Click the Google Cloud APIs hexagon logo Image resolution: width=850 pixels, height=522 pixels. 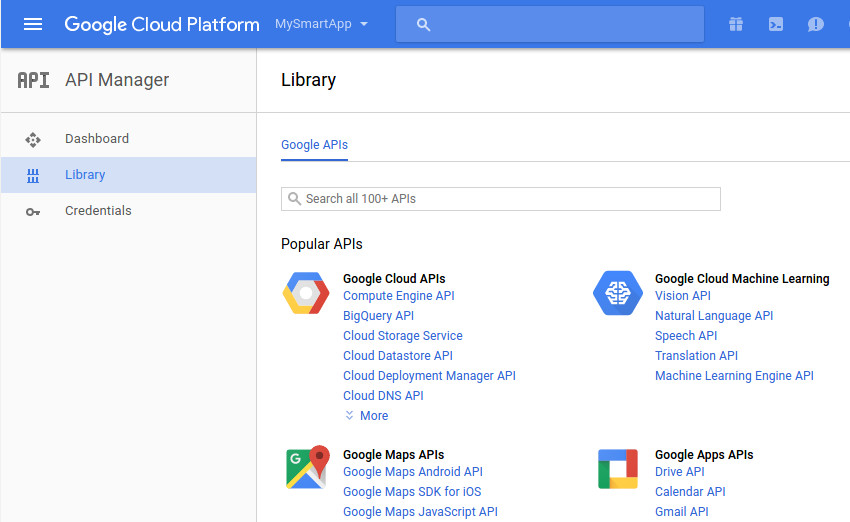coord(306,293)
